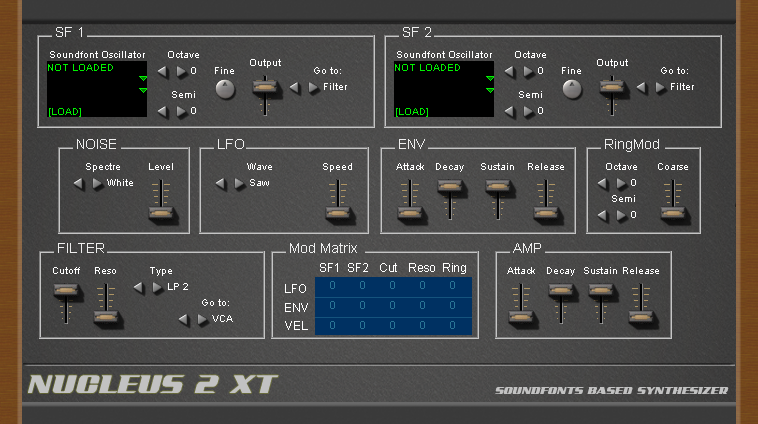Viewport: 758px width, 424px height.
Task: Click SF 2 Output slider handle
Action: [x=612, y=88]
